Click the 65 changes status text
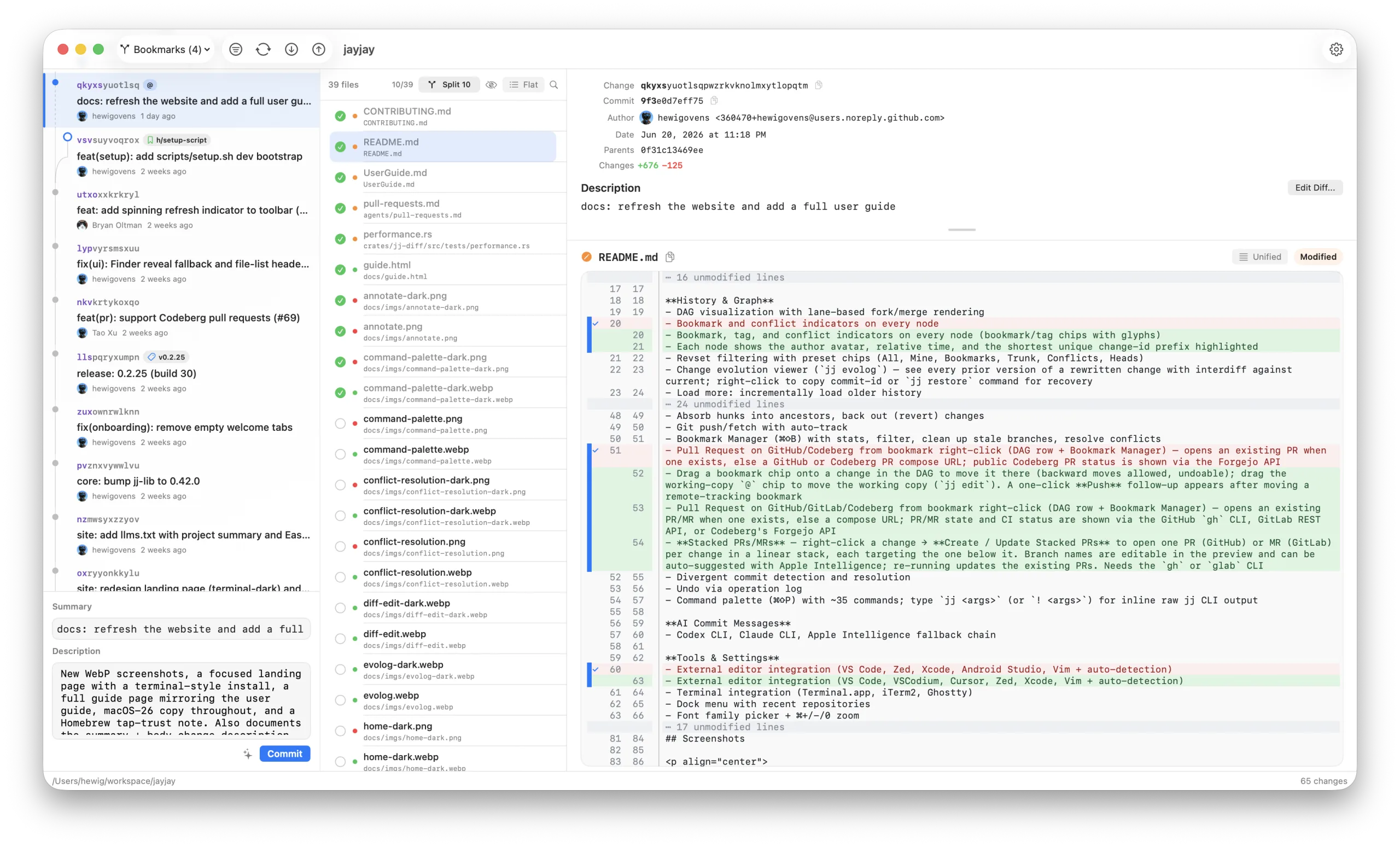Image resolution: width=1400 pixels, height=847 pixels. (1323, 780)
